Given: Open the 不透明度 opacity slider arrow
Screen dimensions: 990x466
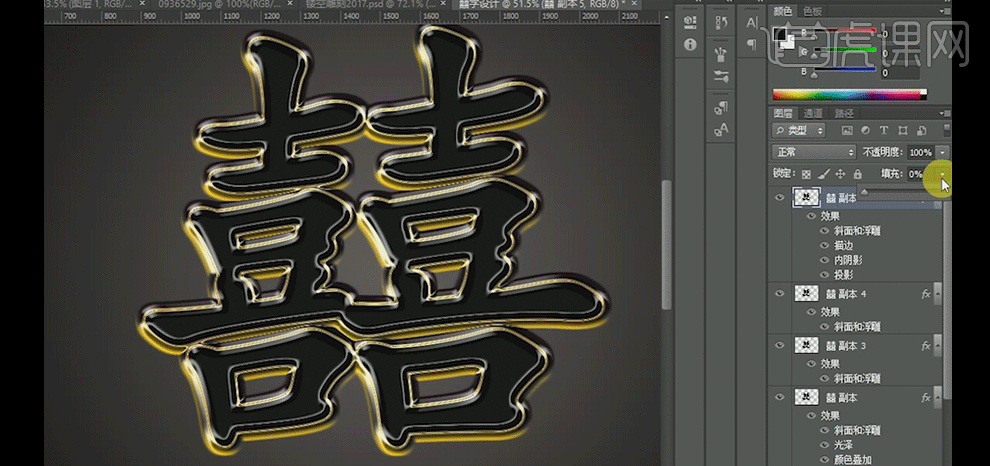Looking at the screenshot, I should click(943, 152).
